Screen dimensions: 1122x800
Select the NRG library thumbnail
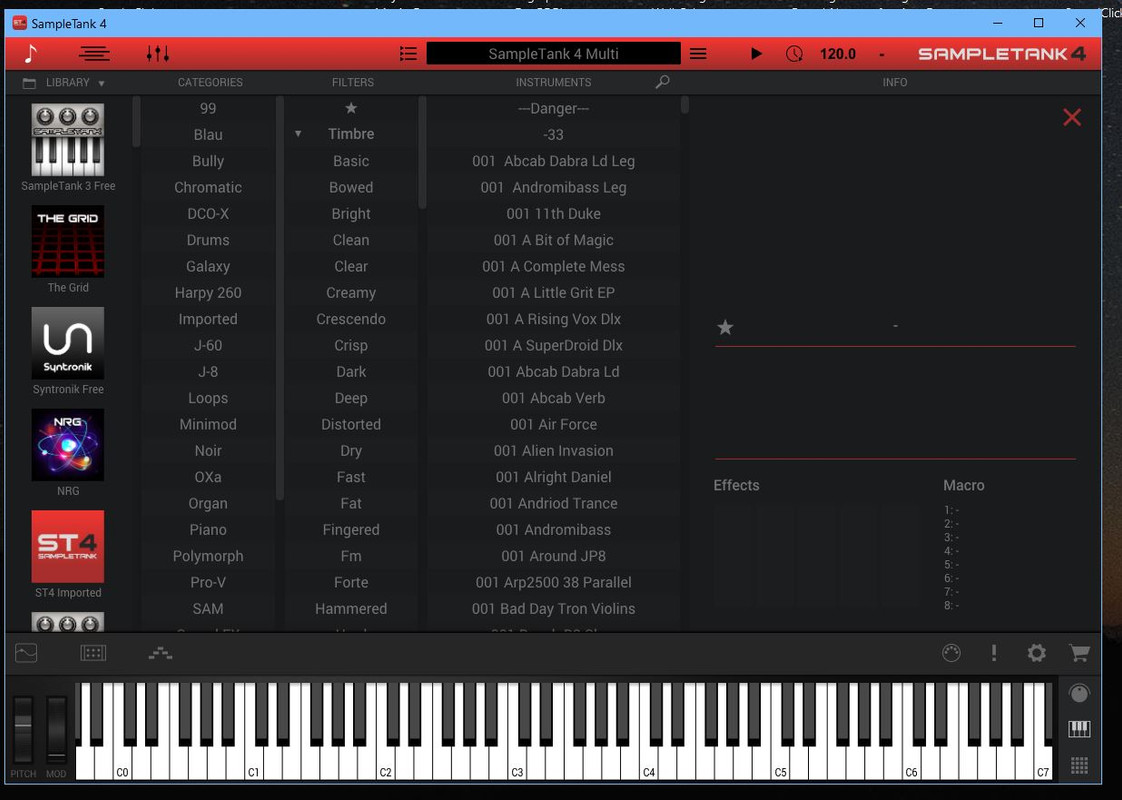(x=68, y=444)
